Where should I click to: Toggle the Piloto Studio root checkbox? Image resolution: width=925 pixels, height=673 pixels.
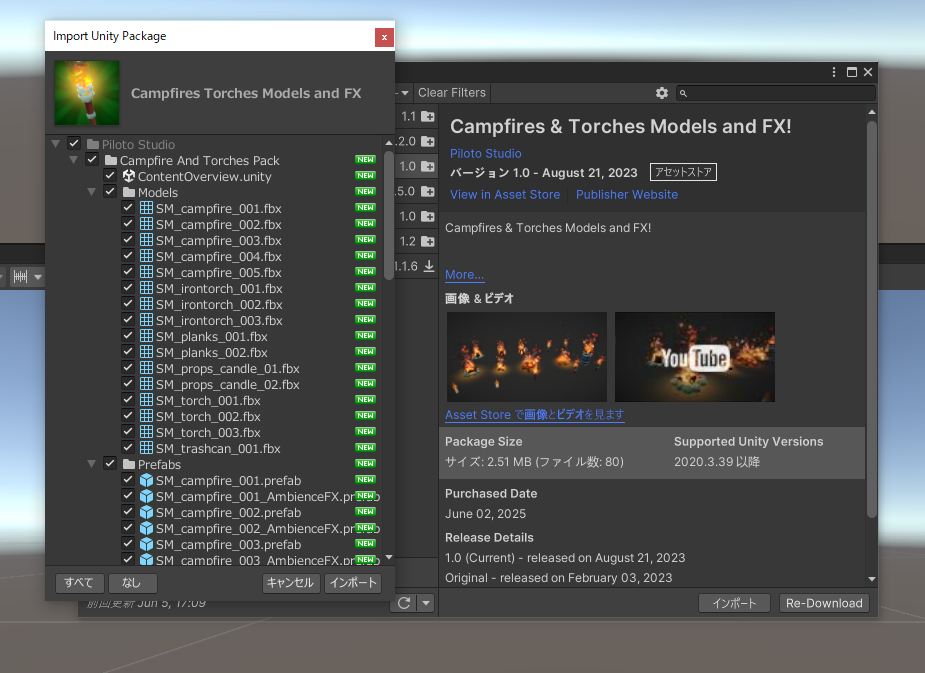(74, 145)
